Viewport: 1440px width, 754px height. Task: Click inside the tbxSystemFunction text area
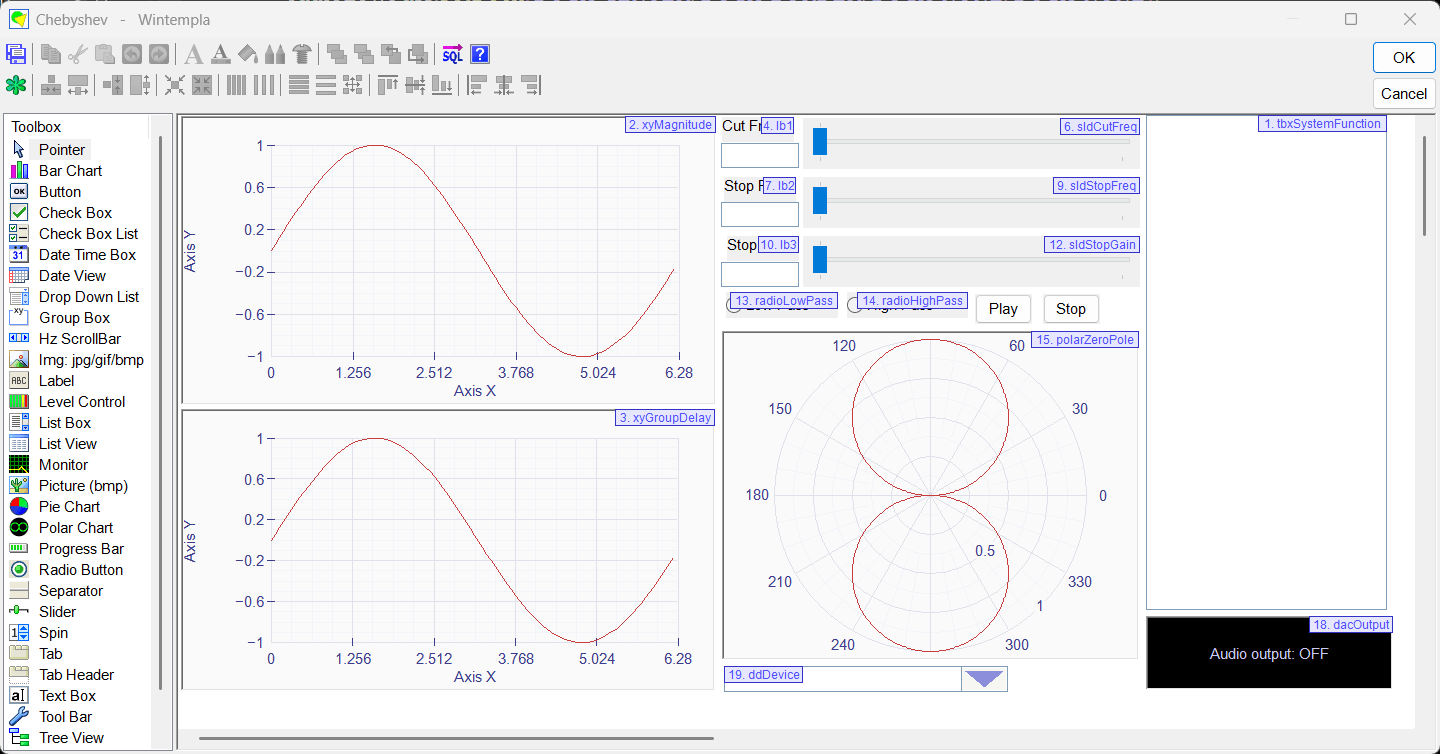tap(1266, 363)
